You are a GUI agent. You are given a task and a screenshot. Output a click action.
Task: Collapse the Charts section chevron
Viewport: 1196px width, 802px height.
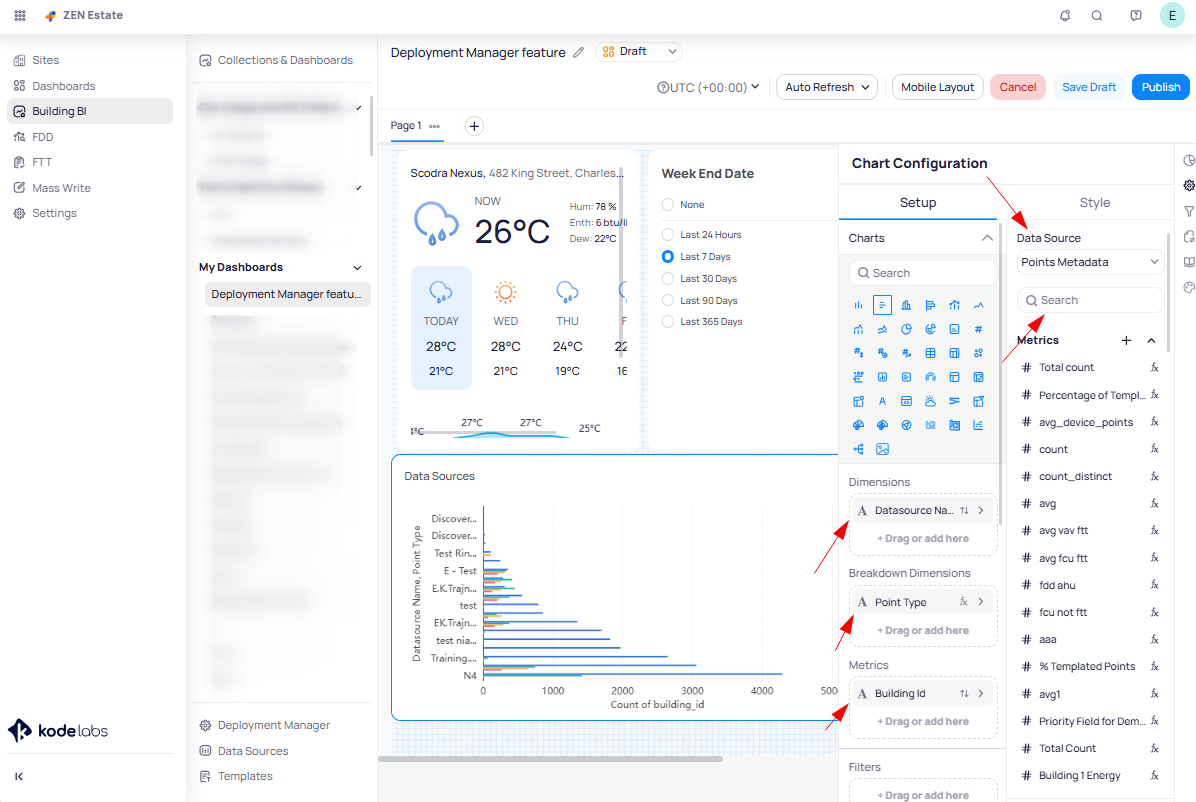pyautogui.click(x=987, y=238)
